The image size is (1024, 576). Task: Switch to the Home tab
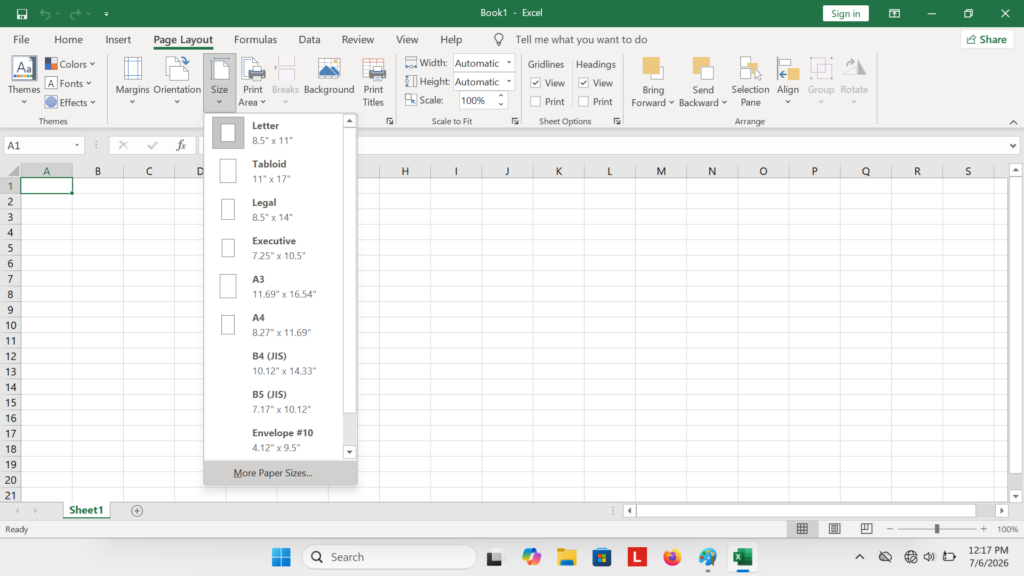pos(68,40)
